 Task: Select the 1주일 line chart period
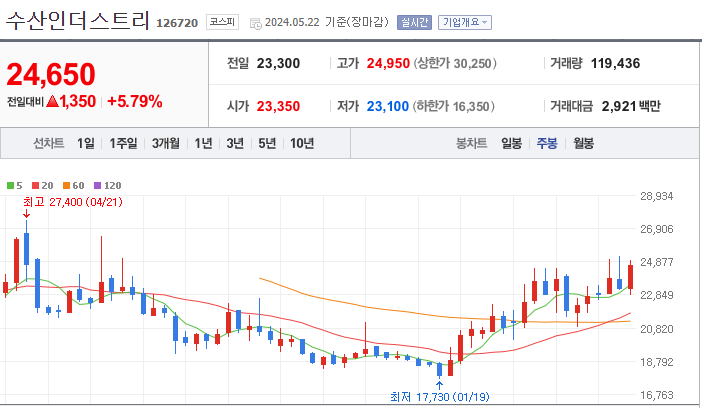point(124,143)
